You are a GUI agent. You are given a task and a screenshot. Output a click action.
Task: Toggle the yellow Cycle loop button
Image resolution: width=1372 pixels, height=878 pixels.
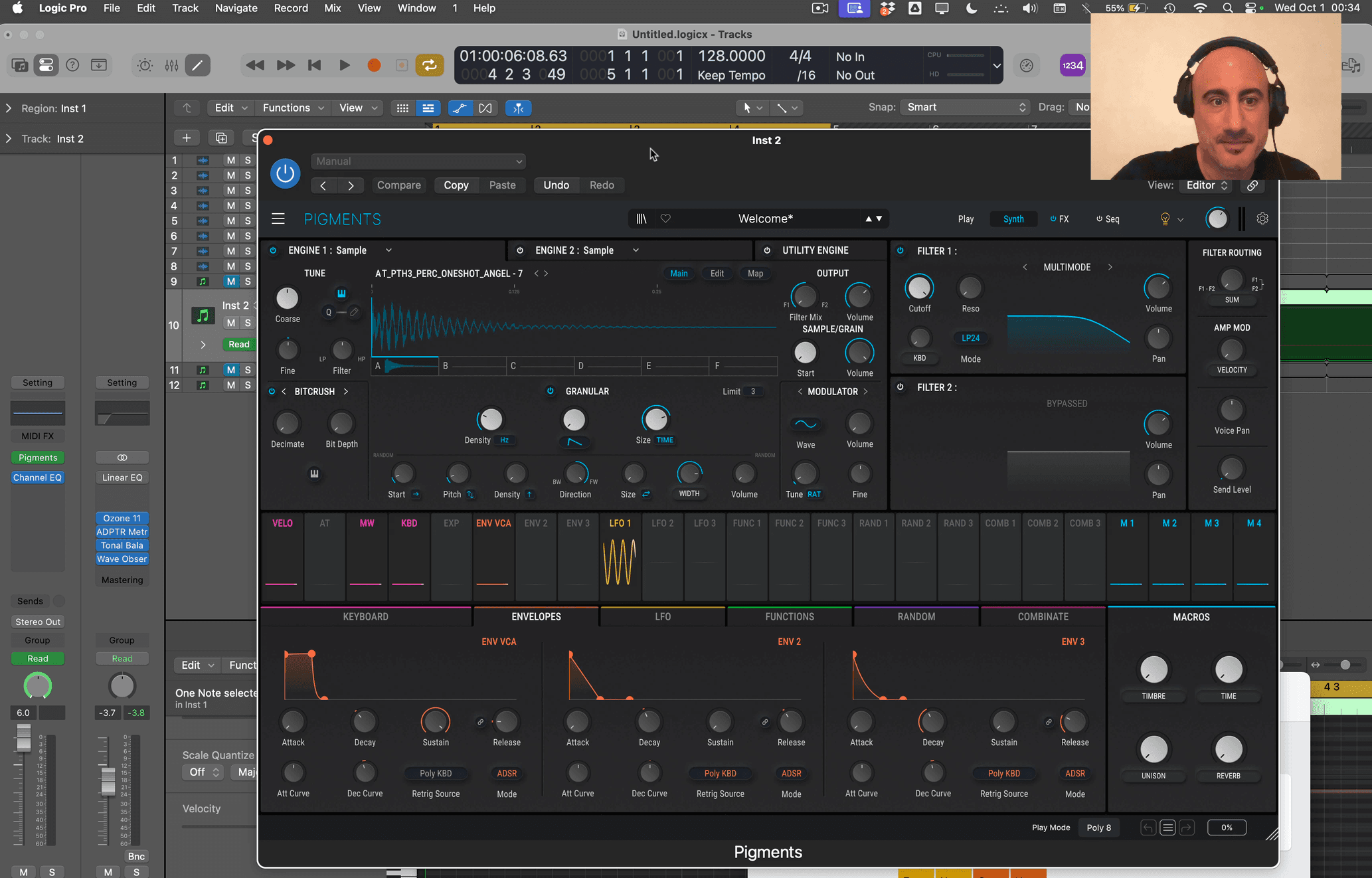point(429,65)
